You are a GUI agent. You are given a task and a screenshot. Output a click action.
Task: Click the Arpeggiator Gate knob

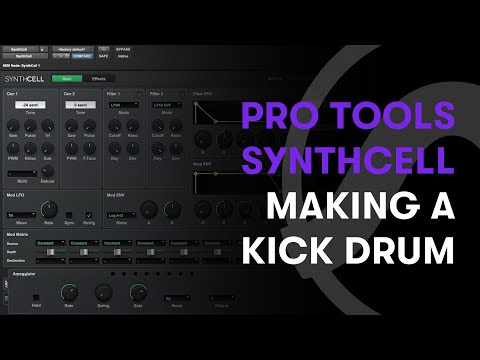[x=138, y=293]
